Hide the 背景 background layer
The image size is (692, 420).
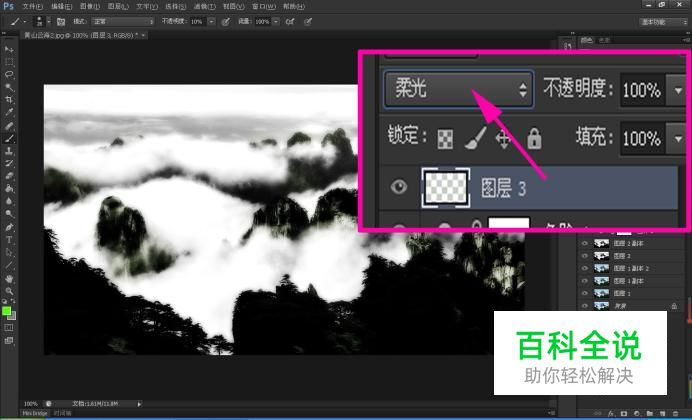coord(585,305)
